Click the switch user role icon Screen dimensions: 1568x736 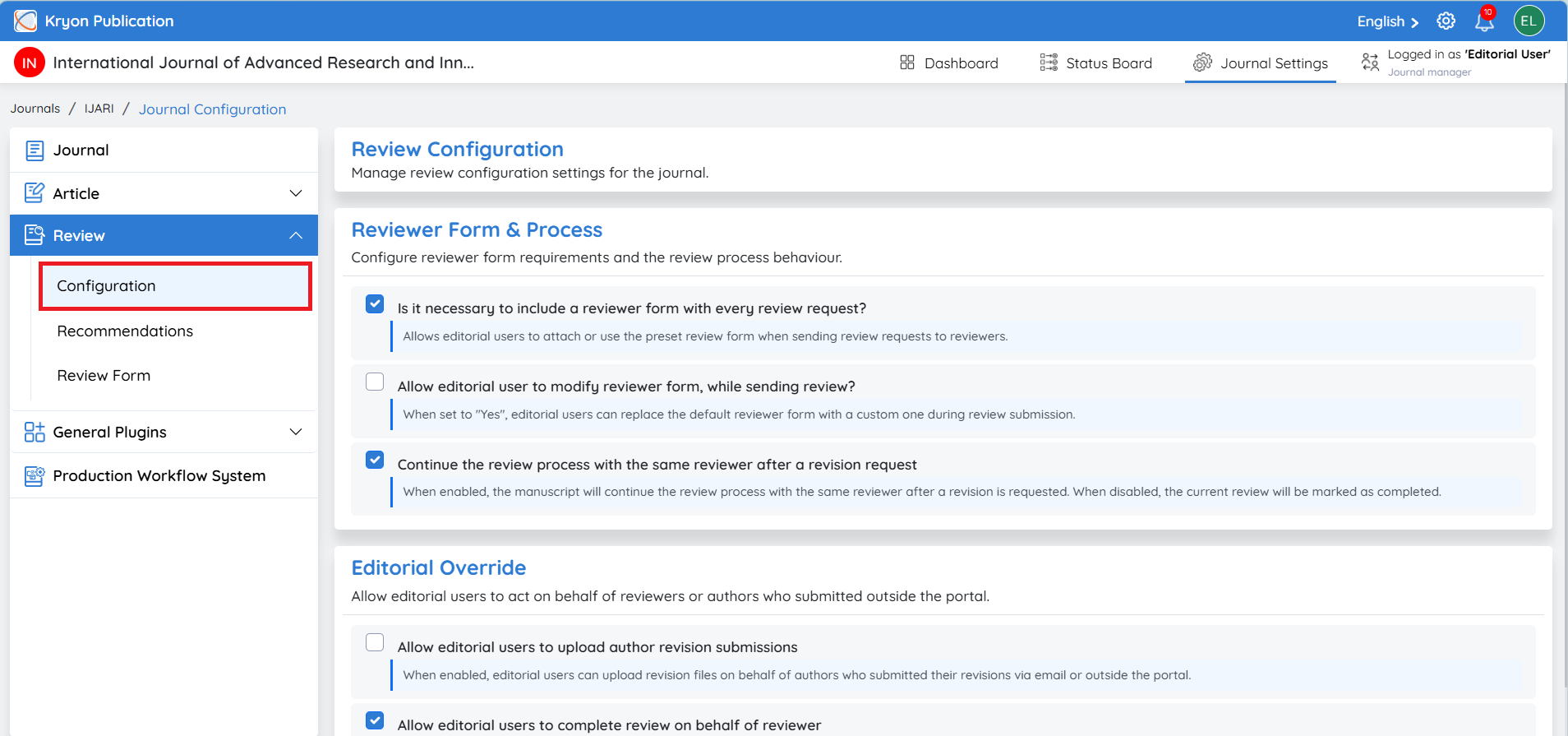[1370, 62]
